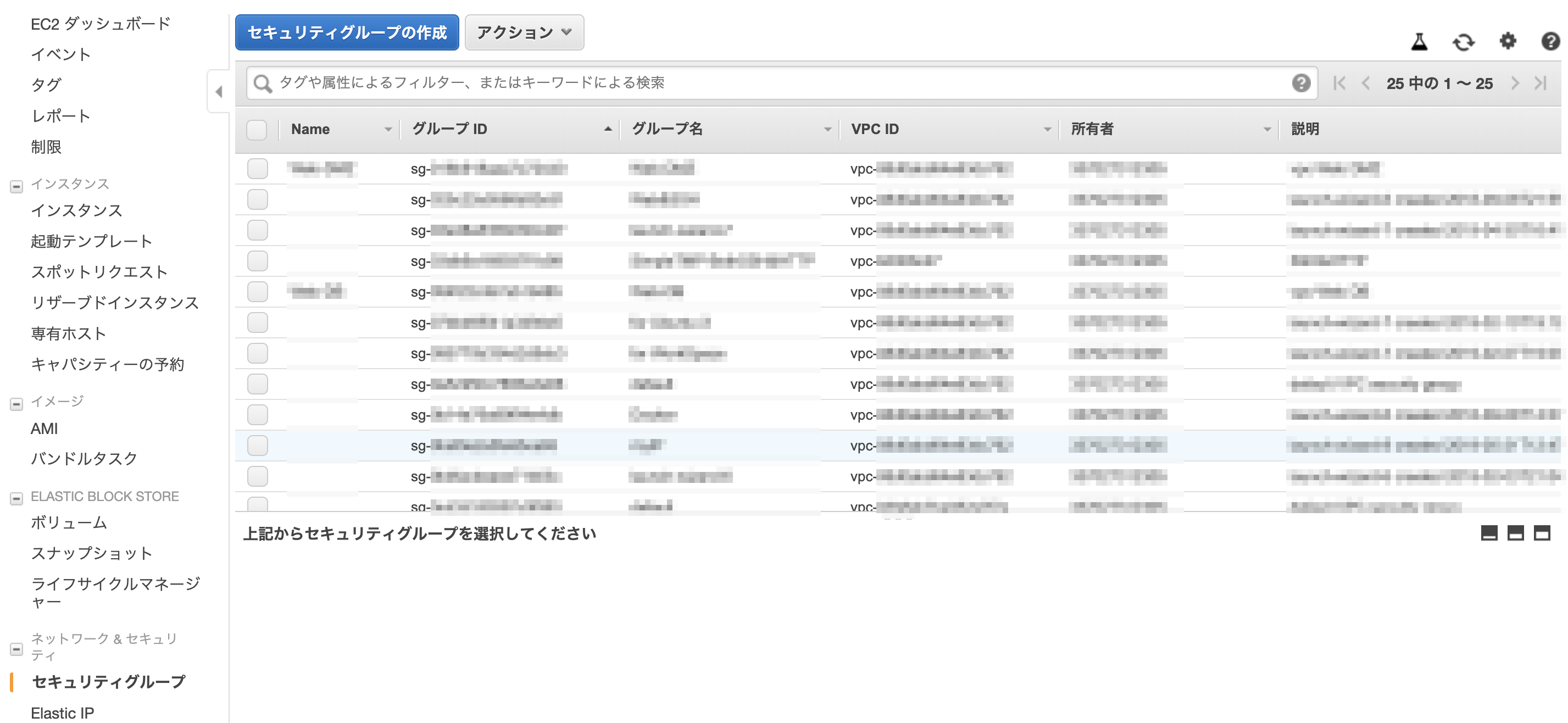Select the highlighted row's checkbox
1568x723 pixels.
point(258,446)
